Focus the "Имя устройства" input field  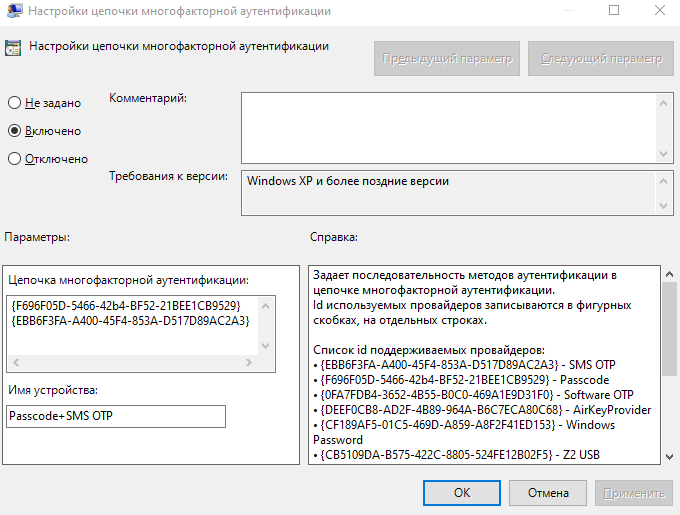(x=117, y=416)
